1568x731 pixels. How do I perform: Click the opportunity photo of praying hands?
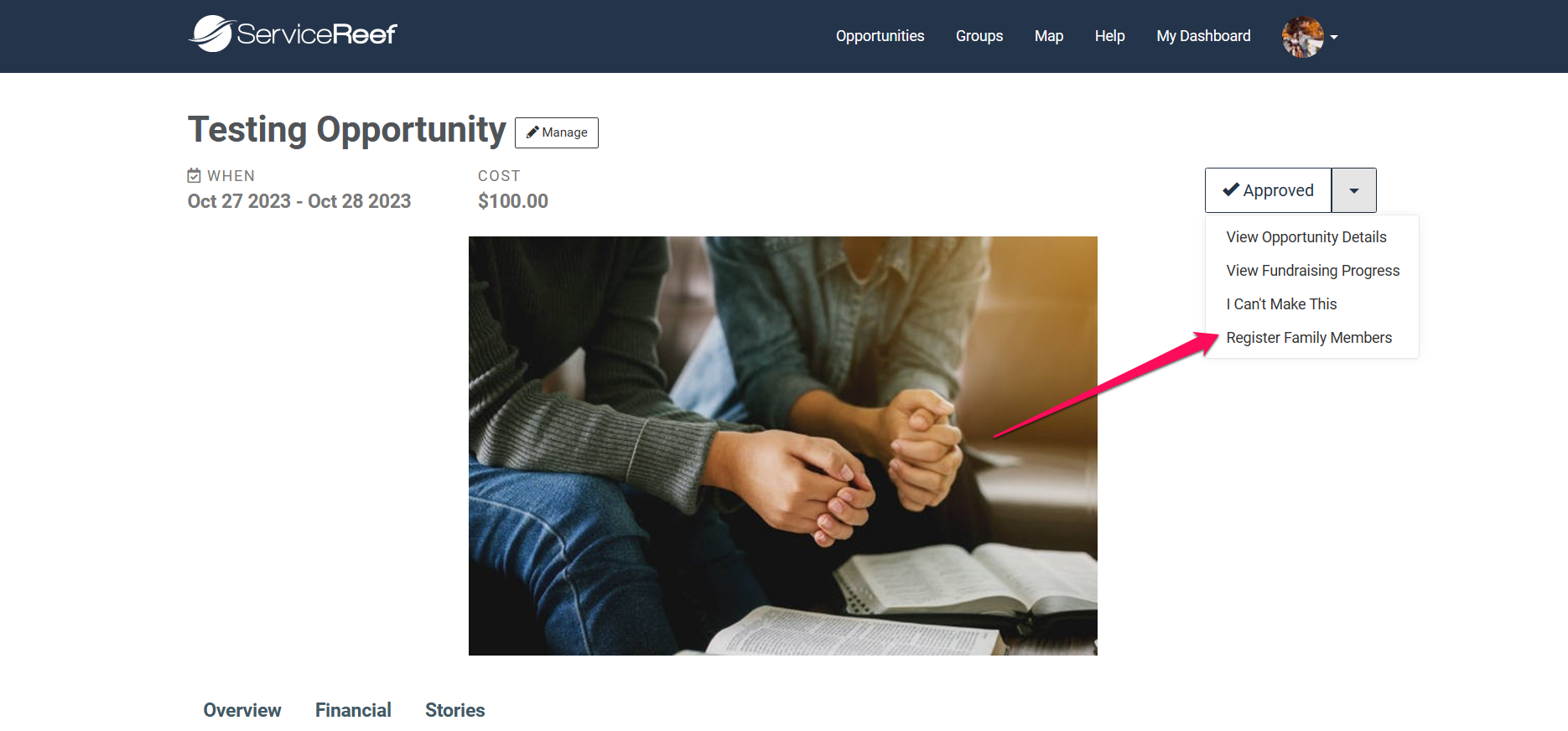pyautogui.click(x=783, y=446)
